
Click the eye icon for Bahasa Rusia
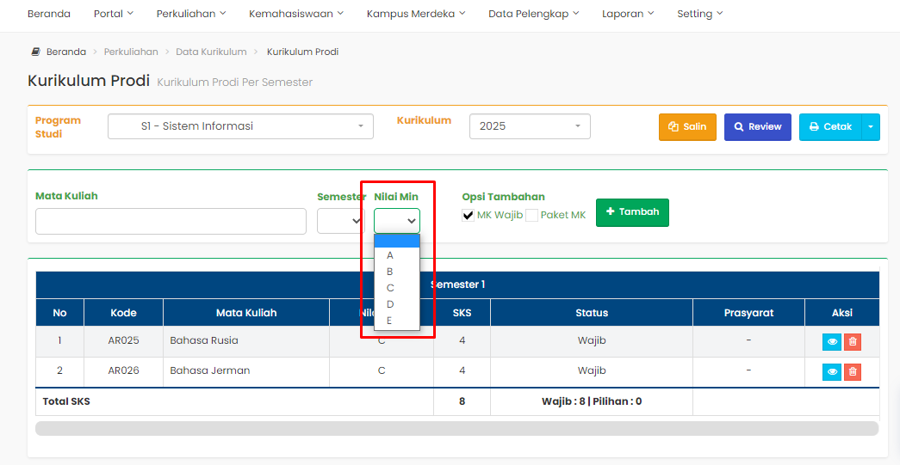831,341
